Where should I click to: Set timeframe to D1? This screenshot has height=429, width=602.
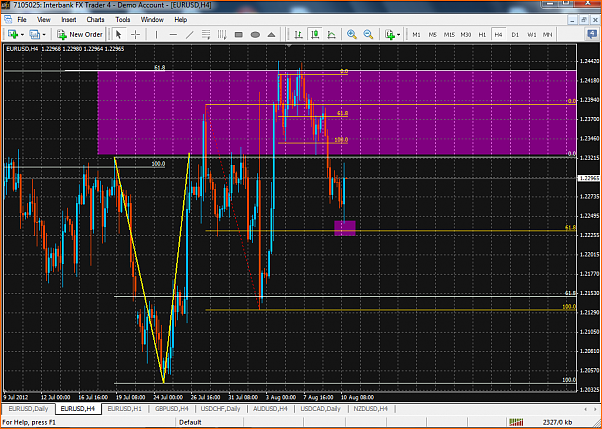515,35
